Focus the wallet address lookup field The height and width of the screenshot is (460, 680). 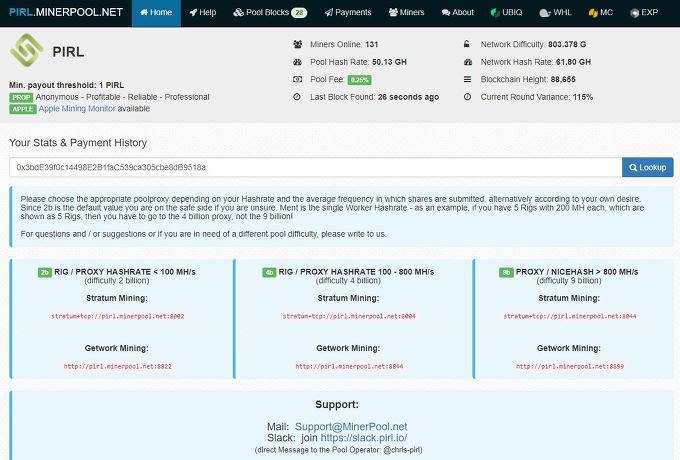point(315,167)
